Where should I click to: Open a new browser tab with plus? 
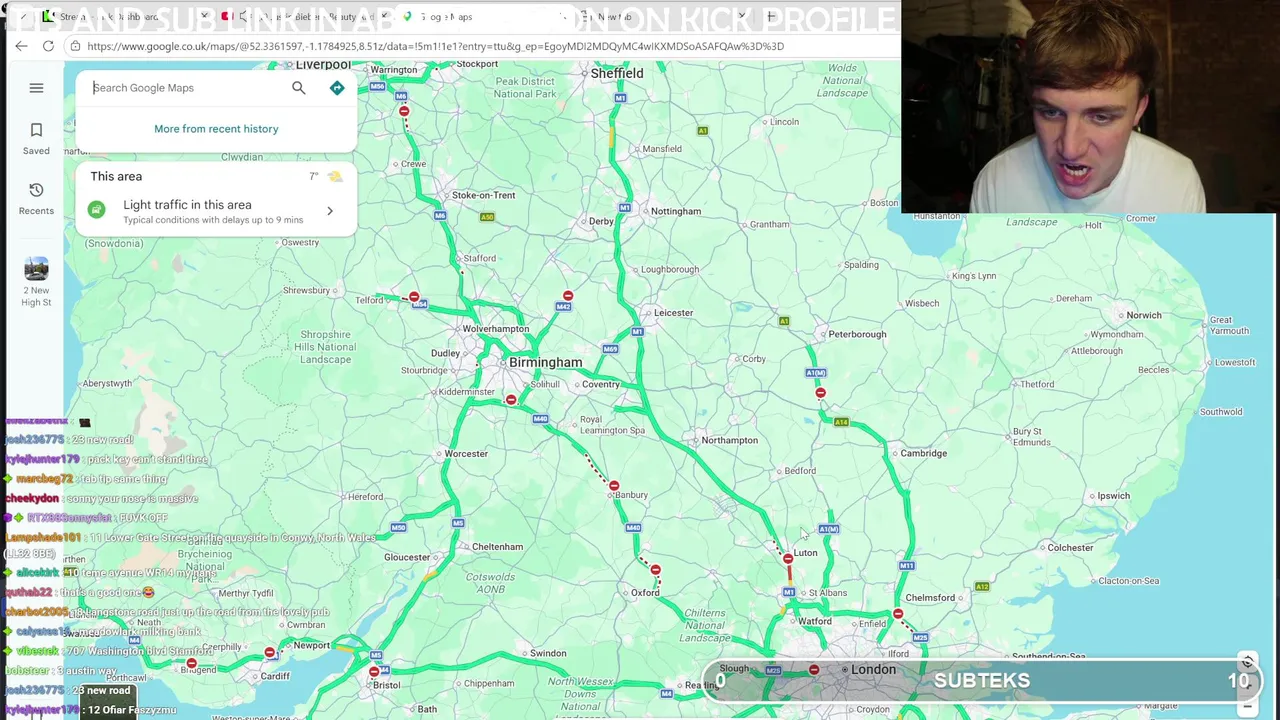point(771,17)
